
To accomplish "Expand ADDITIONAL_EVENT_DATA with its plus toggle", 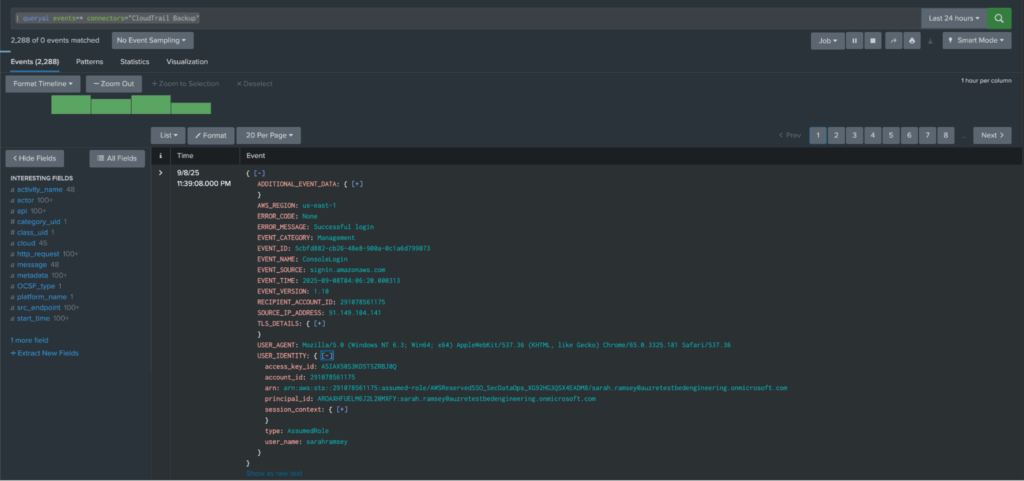I will pos(357,184).
